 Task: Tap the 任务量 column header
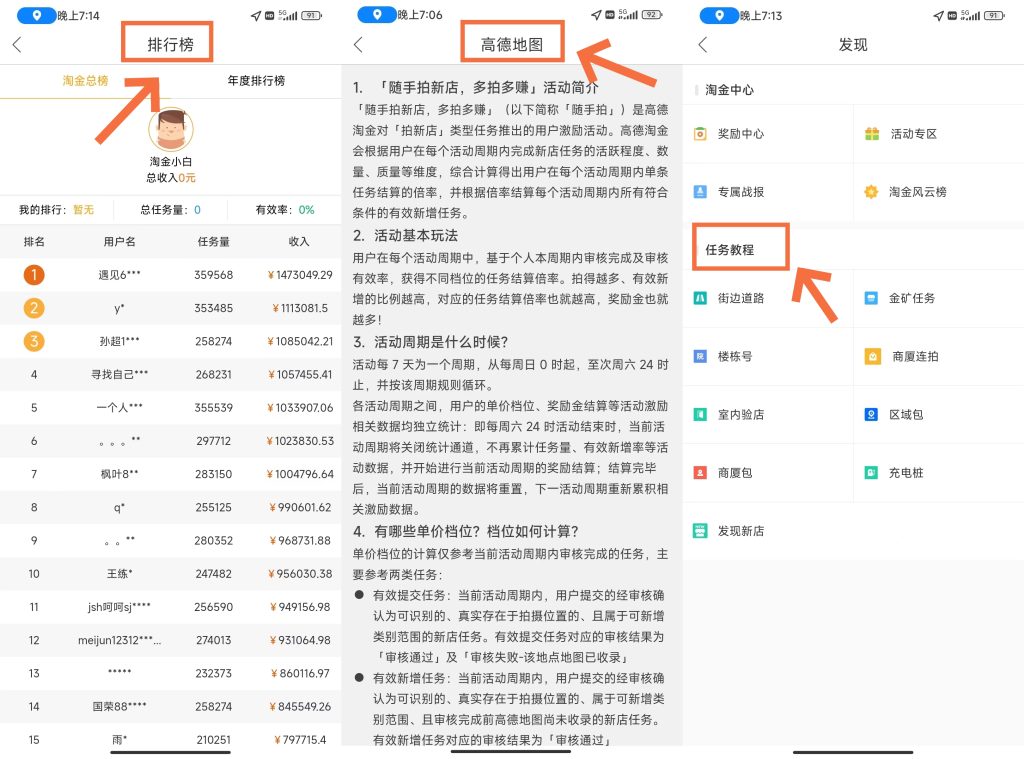[214, 242]
